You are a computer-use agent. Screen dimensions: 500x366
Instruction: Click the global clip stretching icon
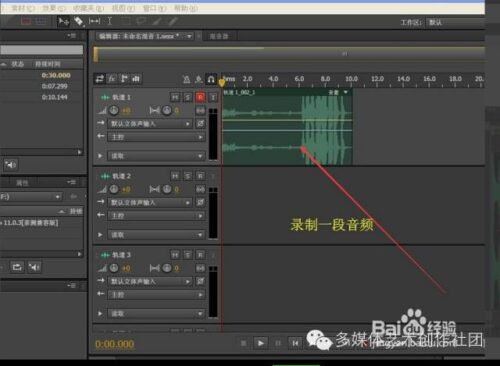click(199, 79)
